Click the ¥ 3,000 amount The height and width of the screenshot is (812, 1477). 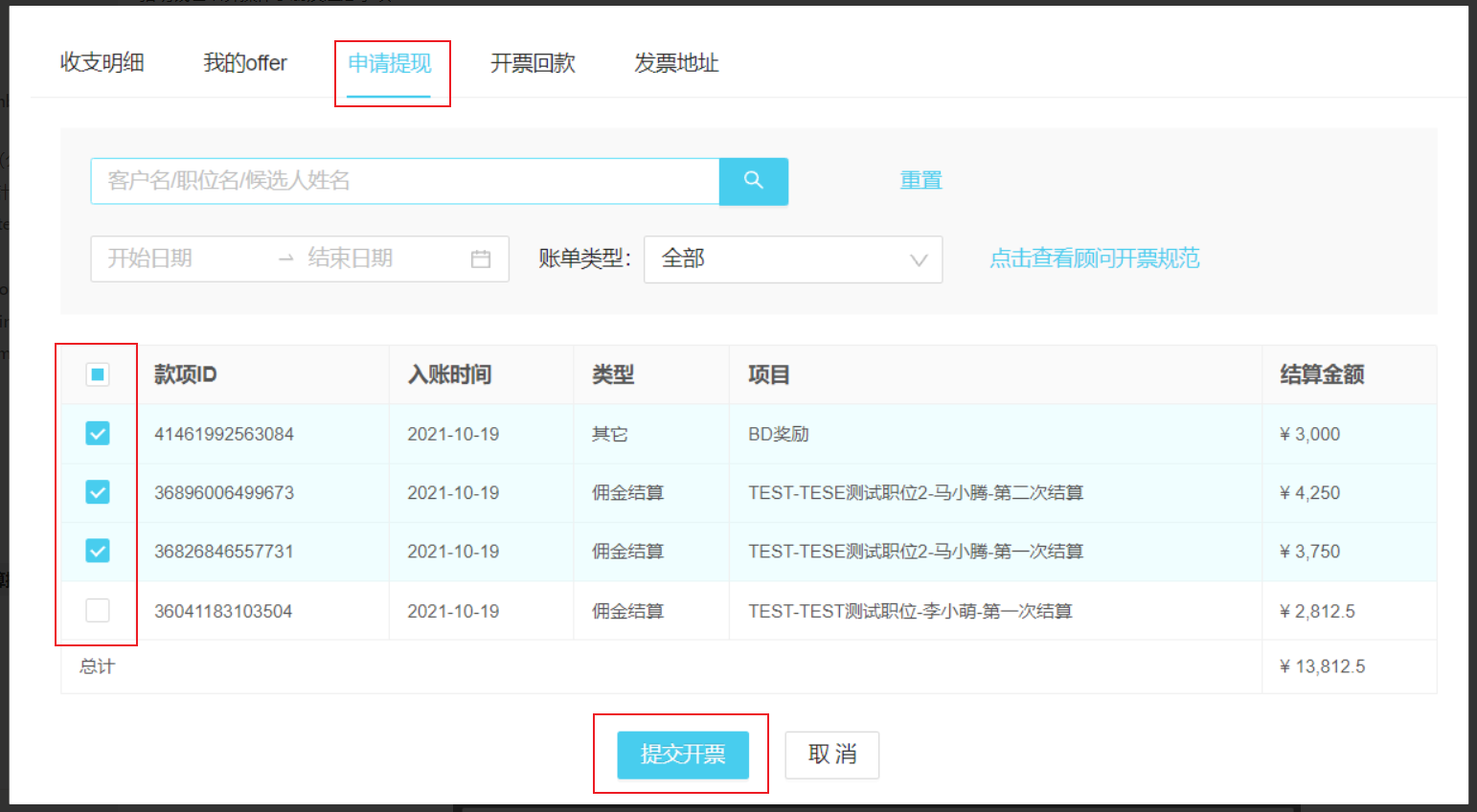pyautogui.click(x=1310, y=434)
